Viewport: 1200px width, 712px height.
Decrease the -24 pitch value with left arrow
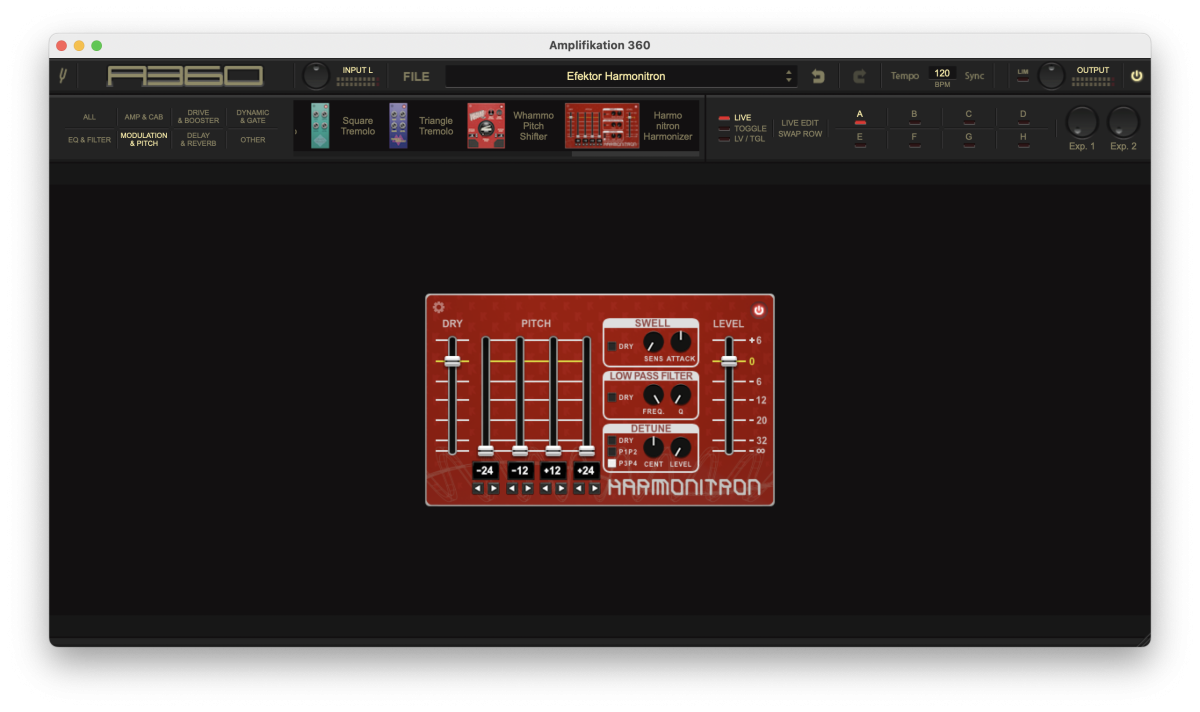[x=478, y=489]
